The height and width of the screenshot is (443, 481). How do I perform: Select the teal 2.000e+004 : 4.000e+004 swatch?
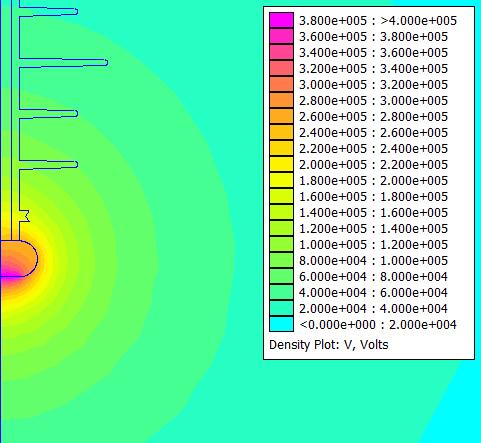281,308
